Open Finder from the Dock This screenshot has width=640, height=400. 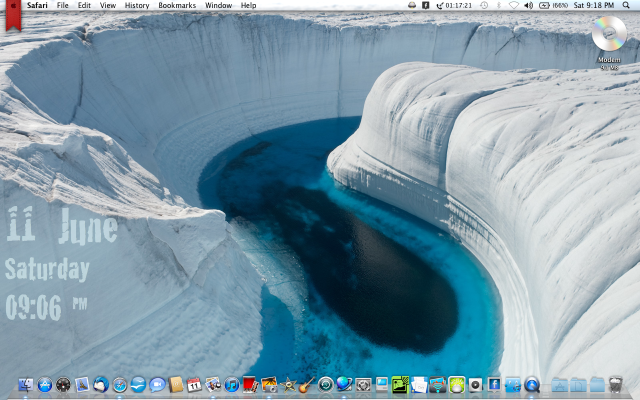(x=26, y=385)
